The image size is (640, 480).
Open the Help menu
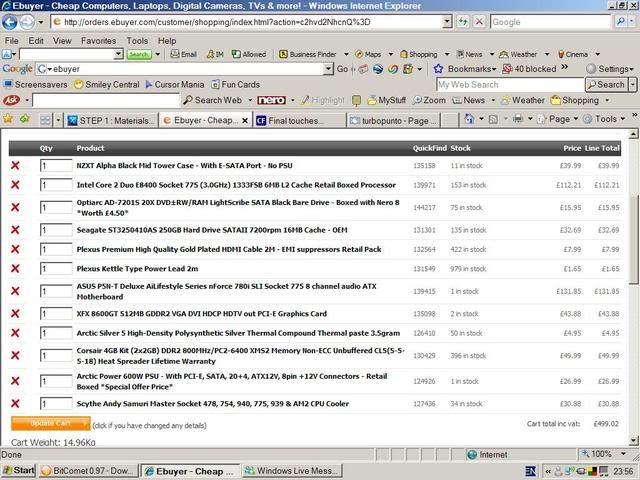click(167, 41)
